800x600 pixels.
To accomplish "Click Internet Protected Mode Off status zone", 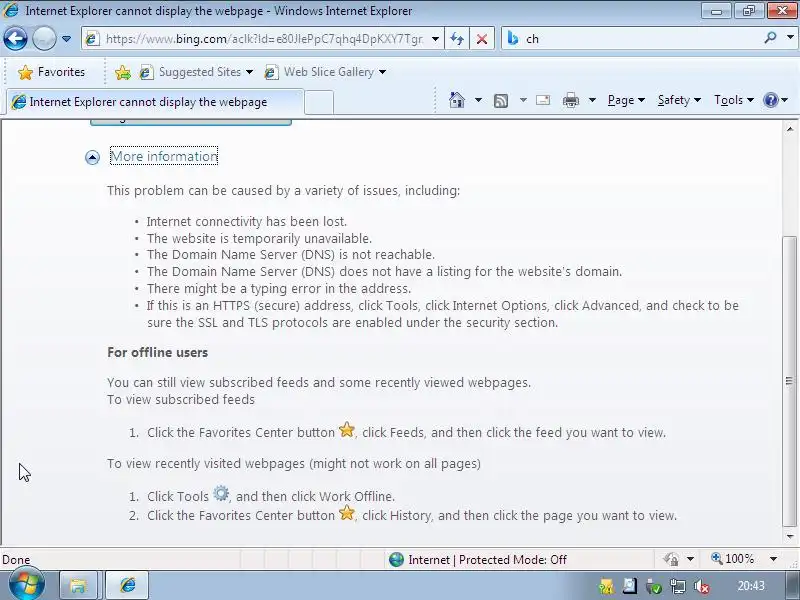I will (x=477, y=560).
